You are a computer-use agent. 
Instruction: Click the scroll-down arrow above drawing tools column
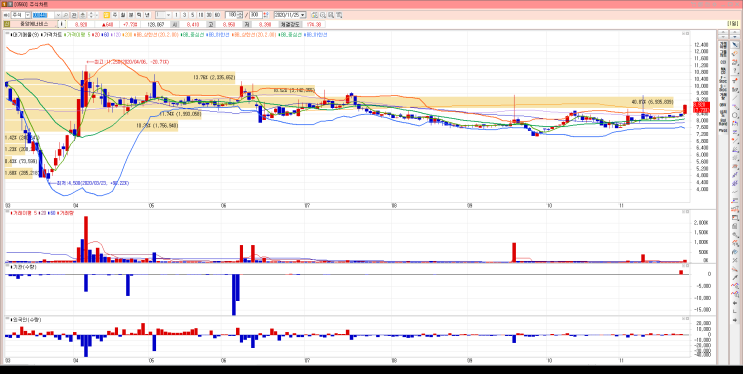[735, 37]
